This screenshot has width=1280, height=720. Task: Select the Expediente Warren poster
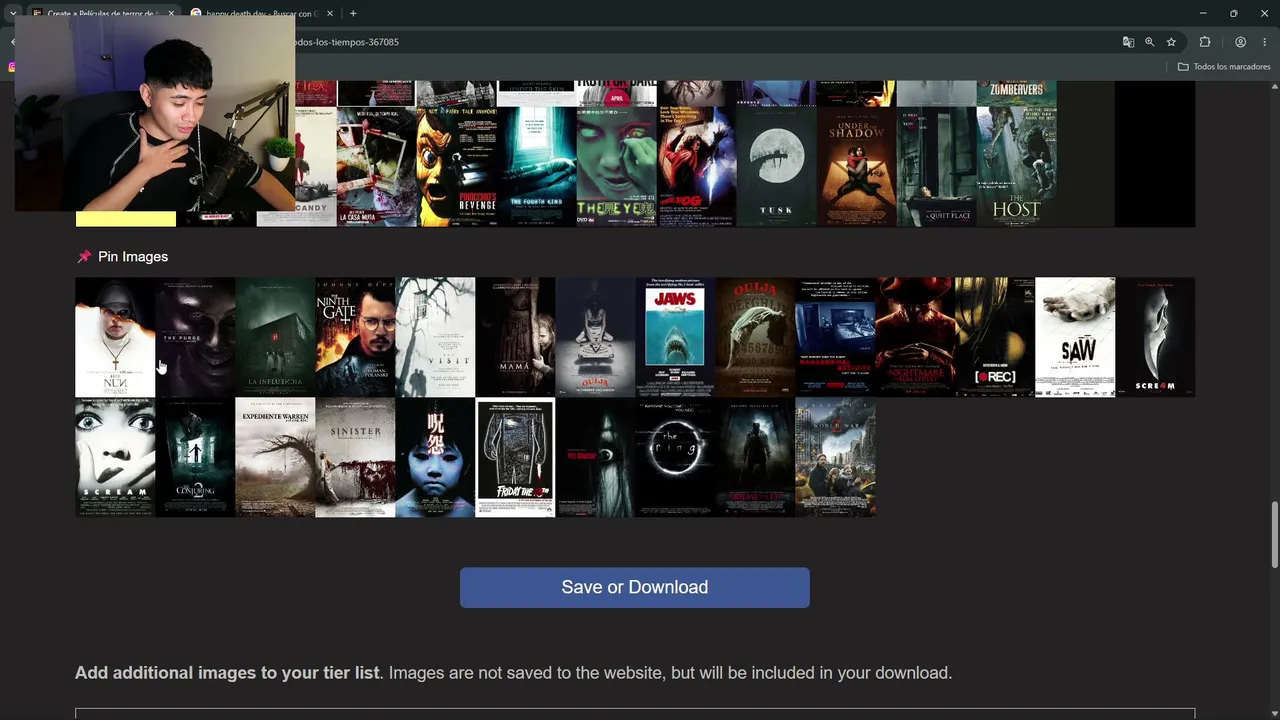click(x=275, y=457)
